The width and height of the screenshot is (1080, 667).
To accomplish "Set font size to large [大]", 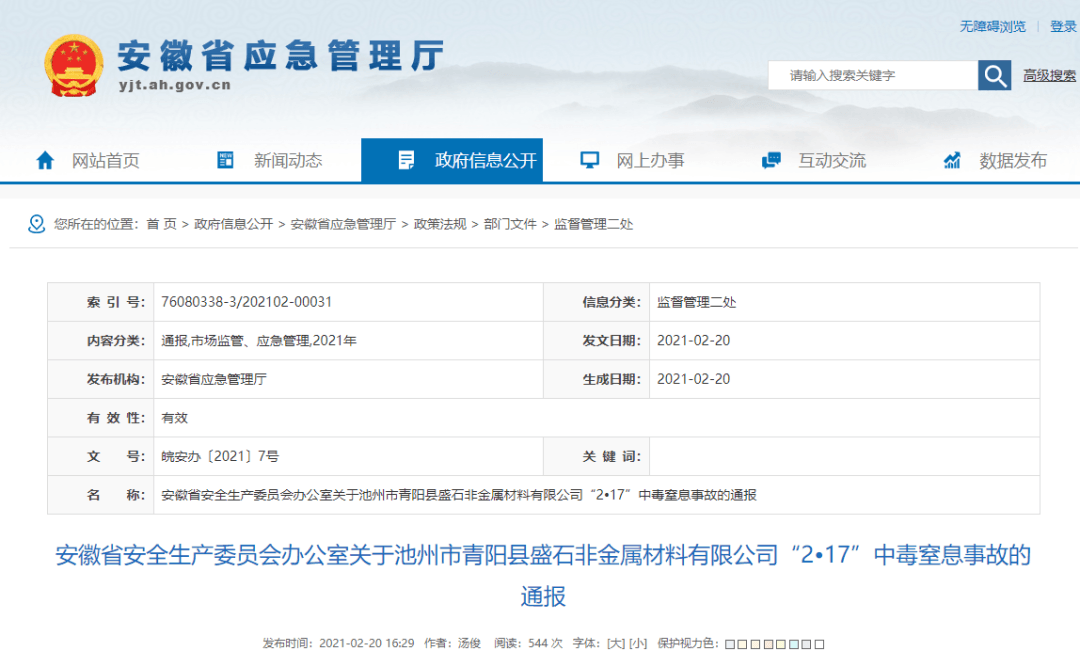I will coord(616,643).
